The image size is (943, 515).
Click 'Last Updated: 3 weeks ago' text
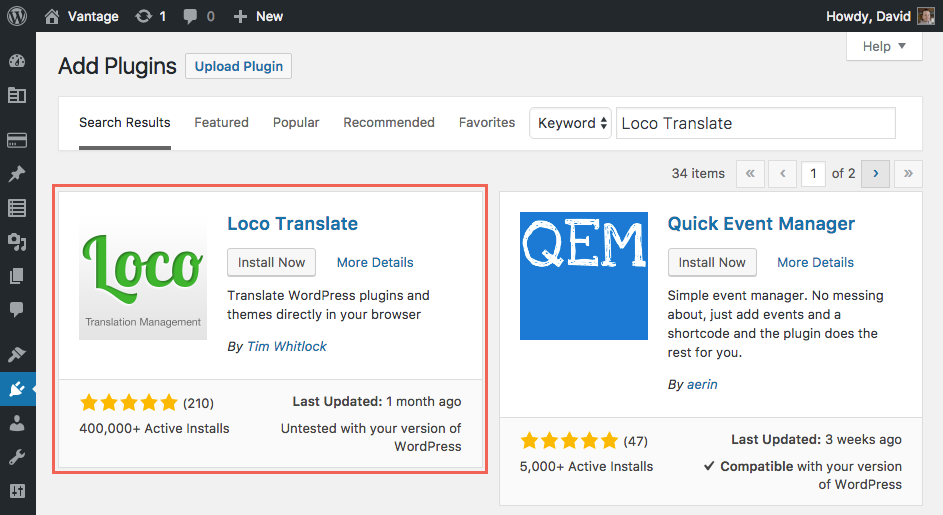pos(817,440)
